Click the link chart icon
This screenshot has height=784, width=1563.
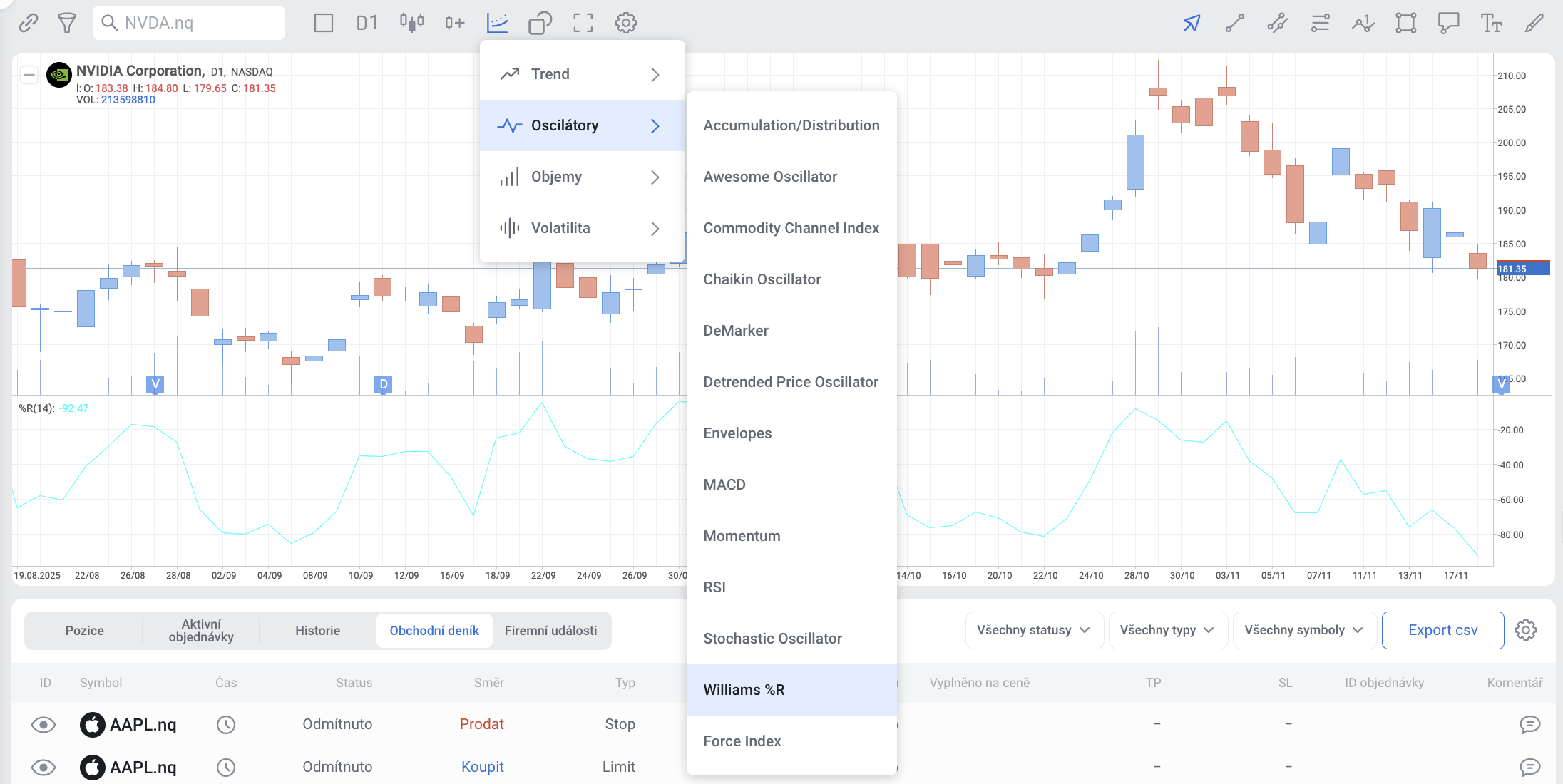(x=28, y=23)
